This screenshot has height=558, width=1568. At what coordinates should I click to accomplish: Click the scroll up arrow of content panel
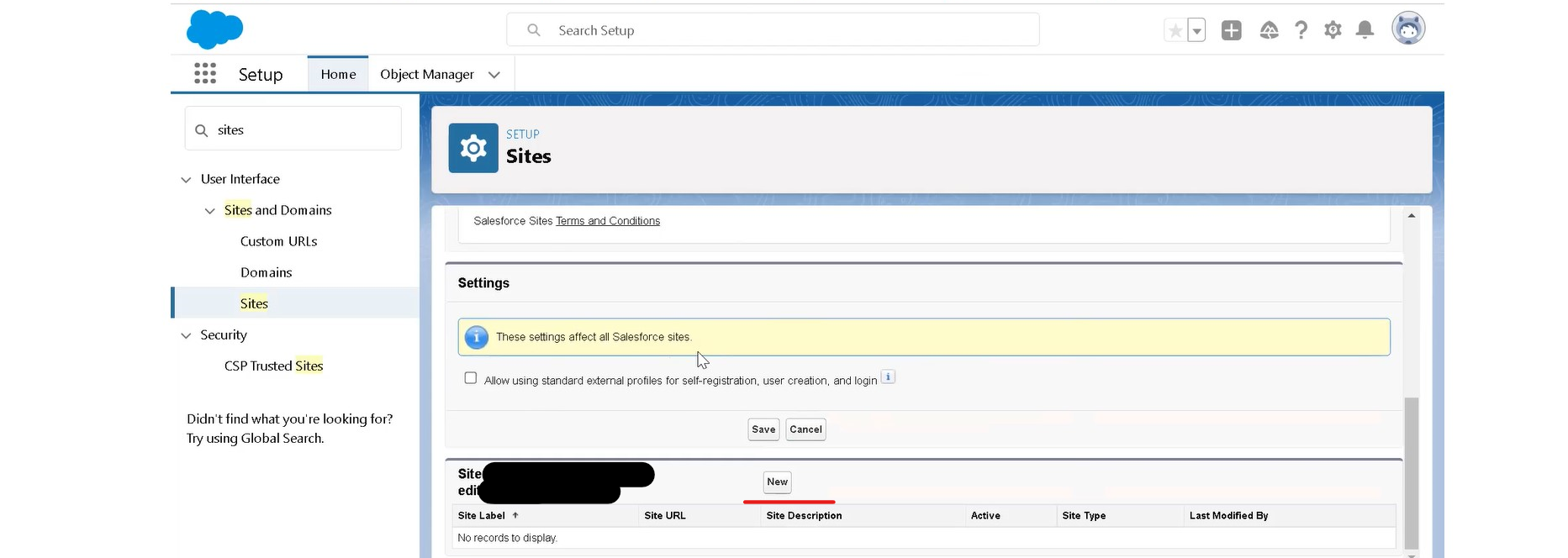(x=1412, y=216)
